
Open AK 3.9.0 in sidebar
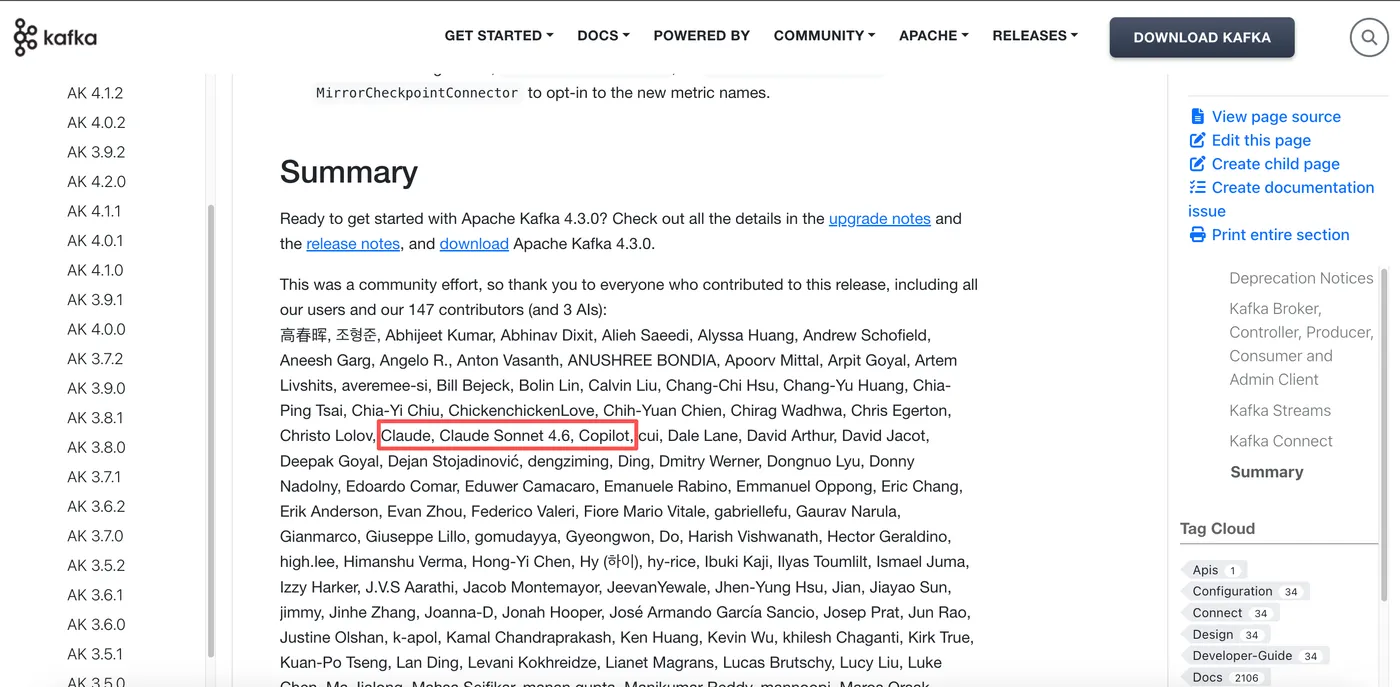(x=96, y=388)
